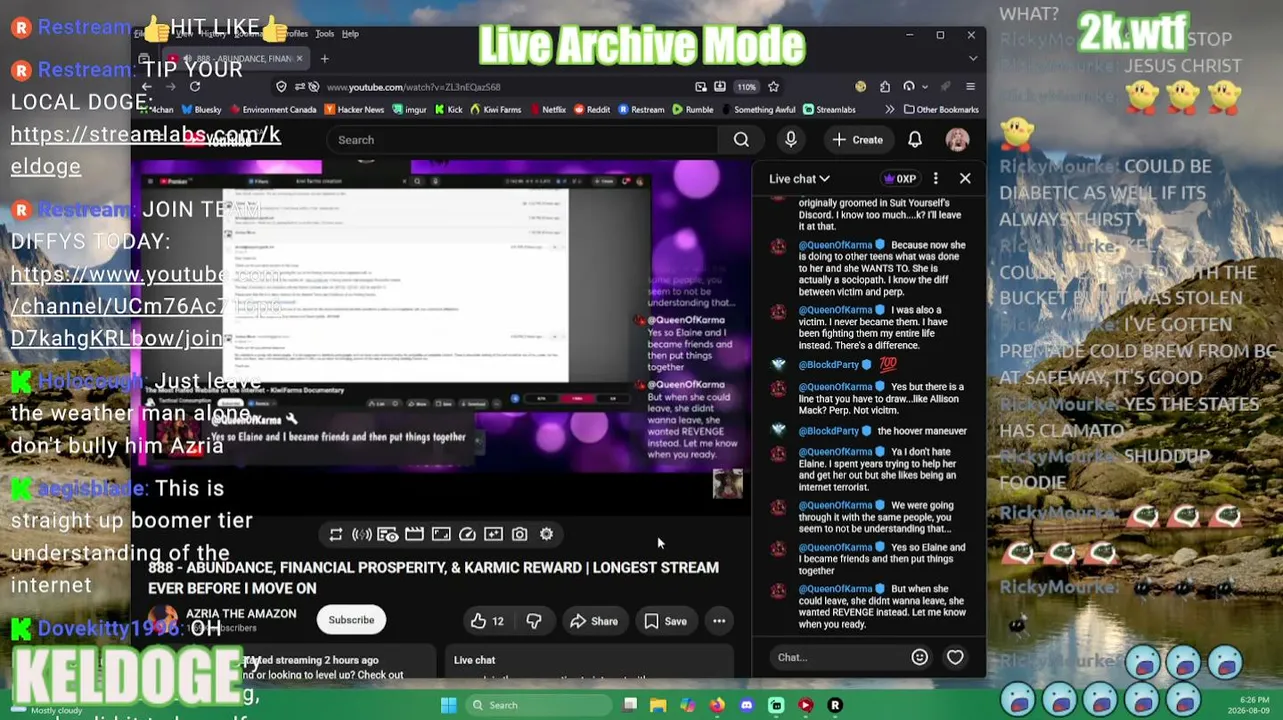Start voice search with the microphone icon
Image resolution: width=1283 pixels, height=720 pixels.
pyautogui.click(x=791, y=140)
